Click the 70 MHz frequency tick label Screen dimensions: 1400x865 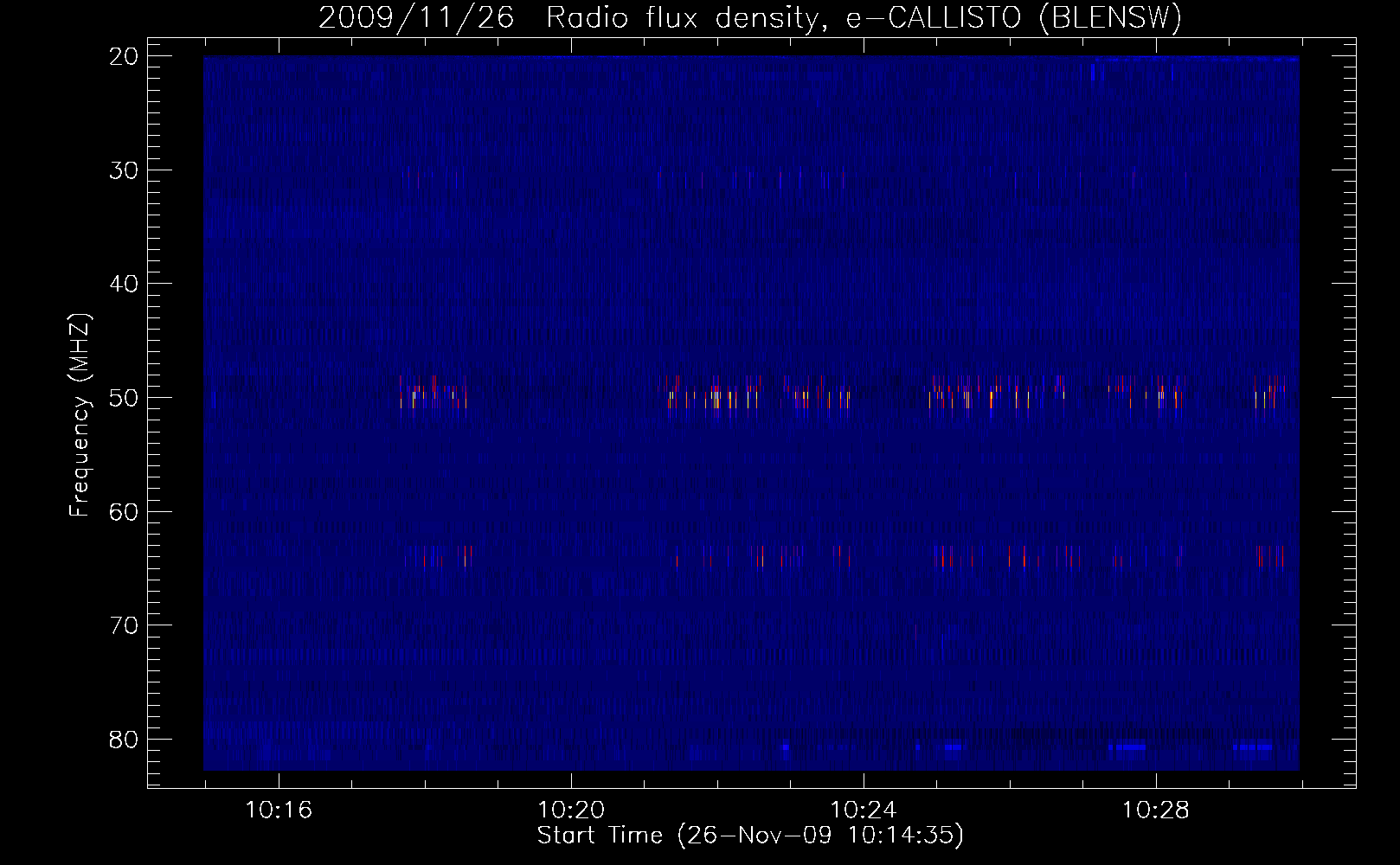pyautogui.click(x=124, y=625)
